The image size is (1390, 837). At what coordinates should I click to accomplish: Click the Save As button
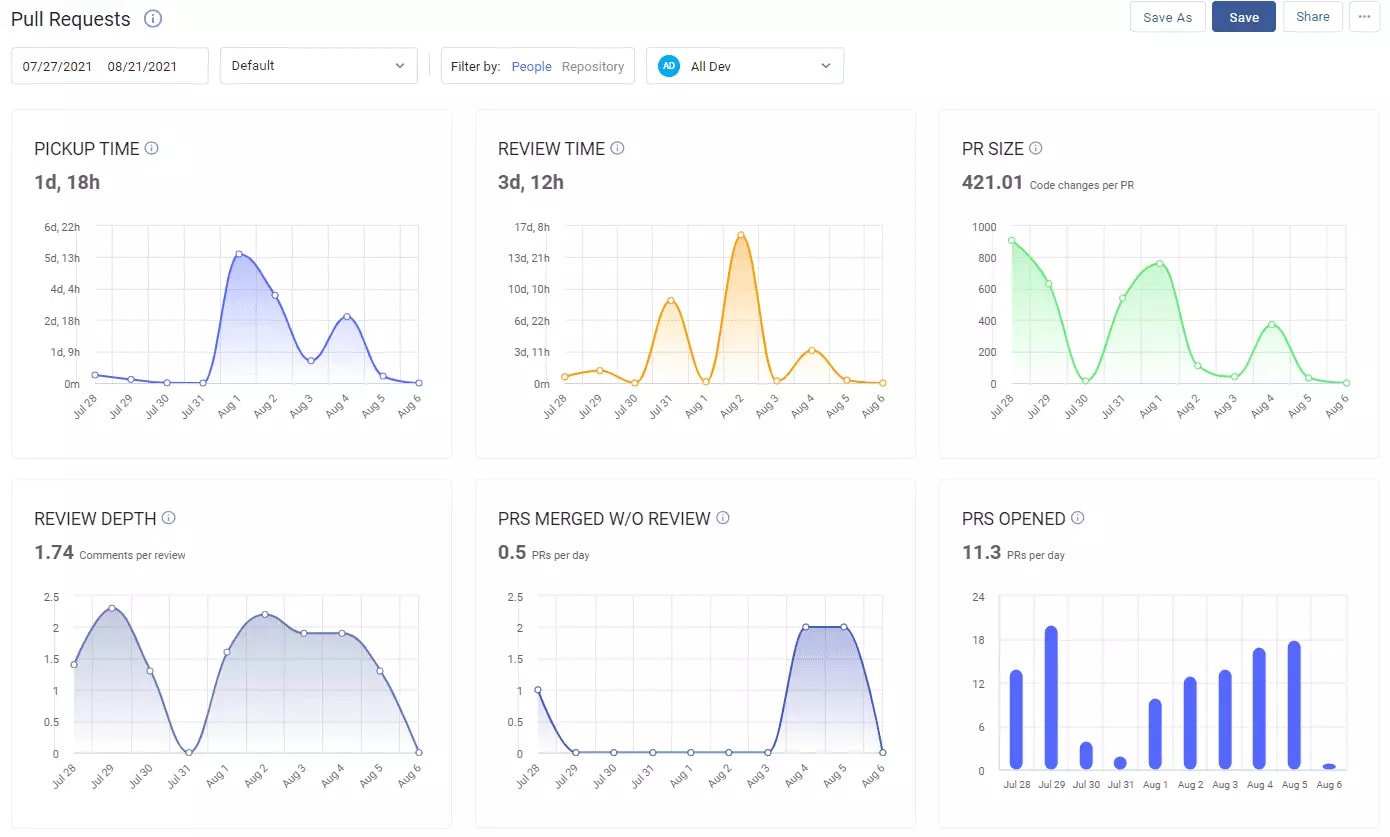coord(1167,16)
